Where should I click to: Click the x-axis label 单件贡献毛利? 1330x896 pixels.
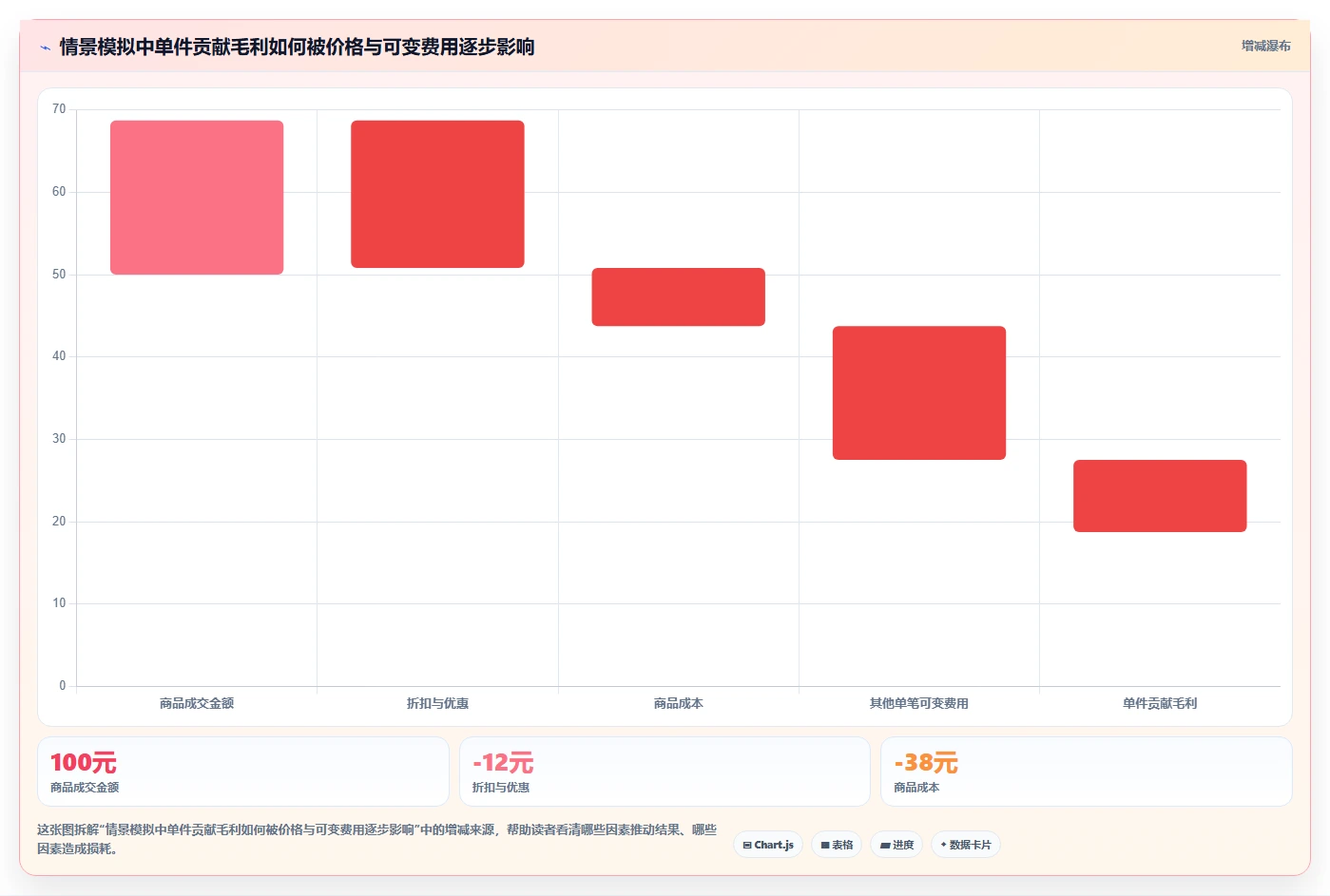1160,703
